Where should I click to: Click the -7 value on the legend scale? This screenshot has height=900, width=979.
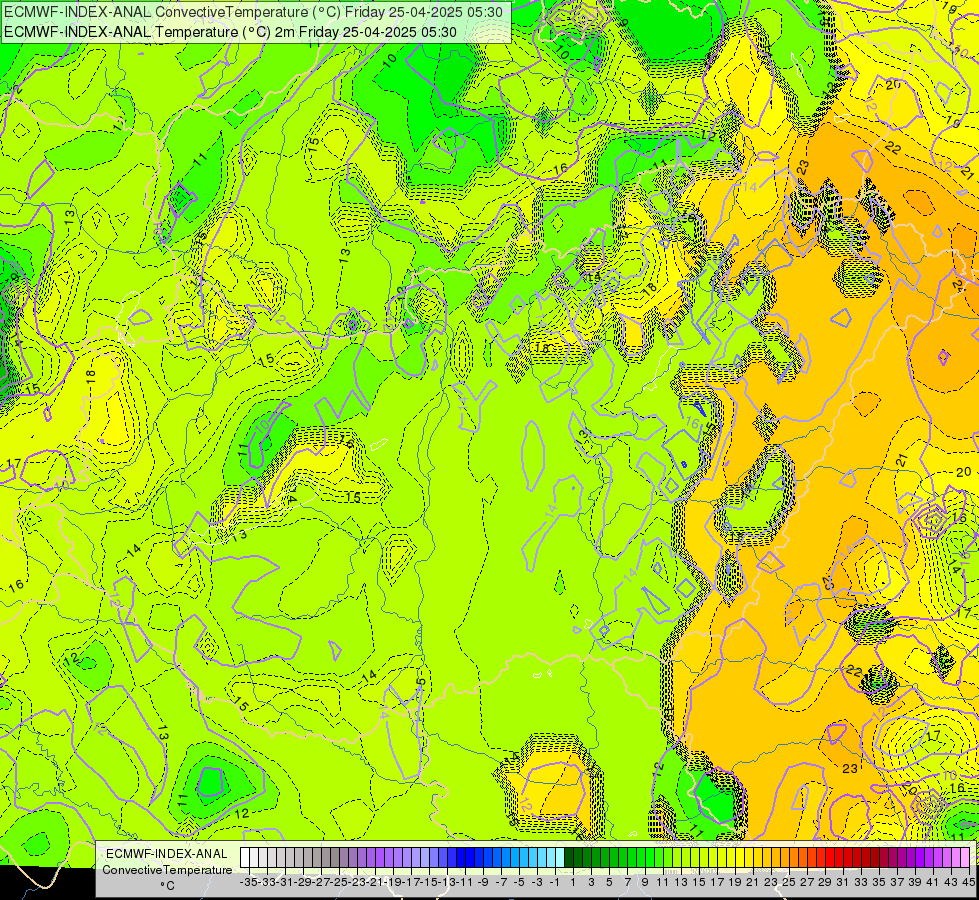click(x=501, y=882)
